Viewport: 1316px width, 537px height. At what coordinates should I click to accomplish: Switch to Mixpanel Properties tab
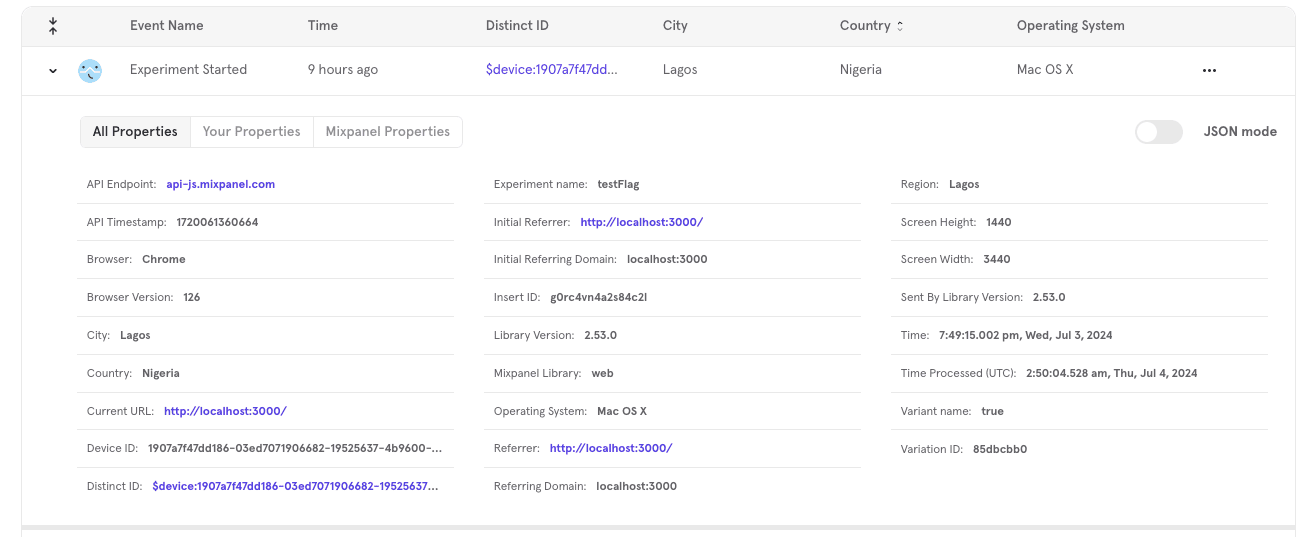tap(388, 131)
